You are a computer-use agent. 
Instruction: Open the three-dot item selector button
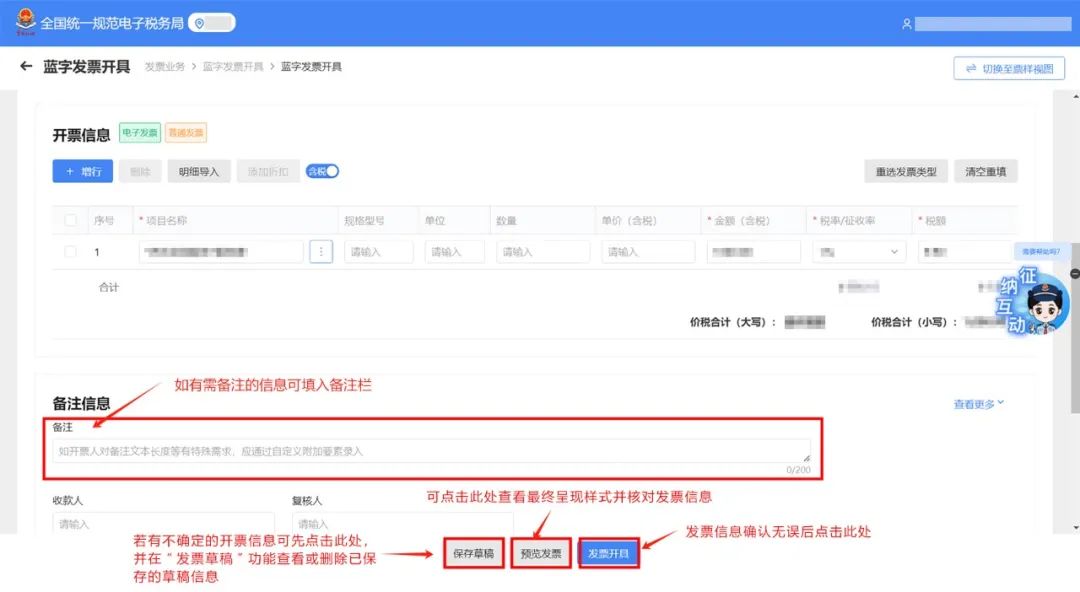coord(320,252)
